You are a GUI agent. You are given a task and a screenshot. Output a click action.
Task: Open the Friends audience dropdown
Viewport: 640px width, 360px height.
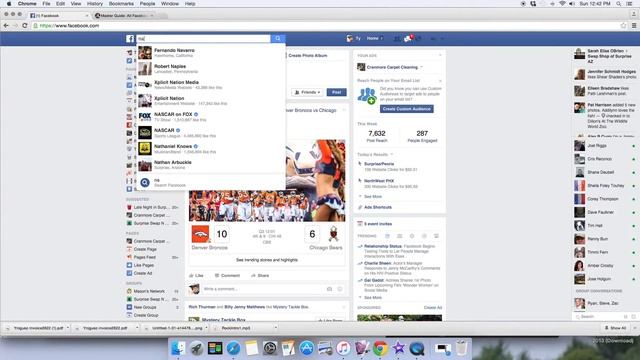[307, 92]
